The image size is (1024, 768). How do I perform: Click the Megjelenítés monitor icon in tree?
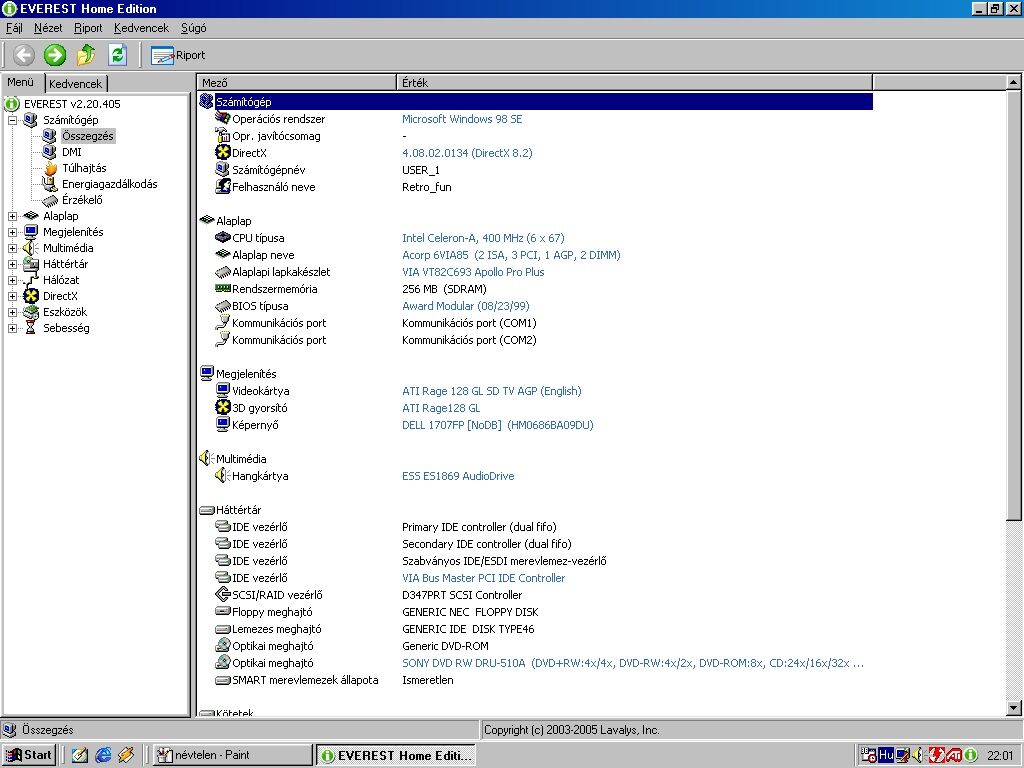coord(31,232)
